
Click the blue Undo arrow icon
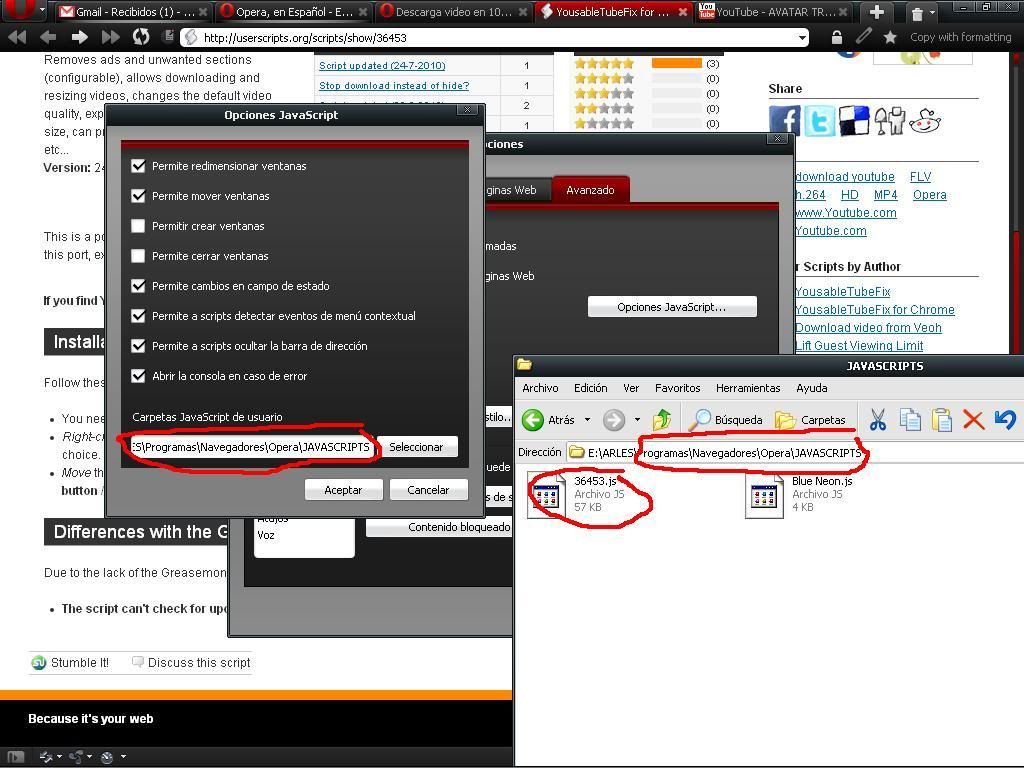[x=1005, y=420]
